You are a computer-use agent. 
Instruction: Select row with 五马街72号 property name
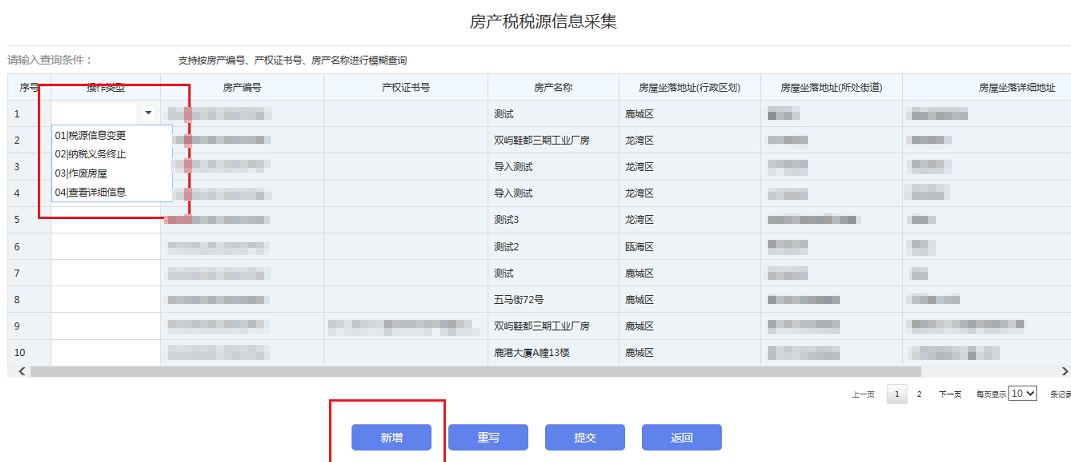pos(517,299)
